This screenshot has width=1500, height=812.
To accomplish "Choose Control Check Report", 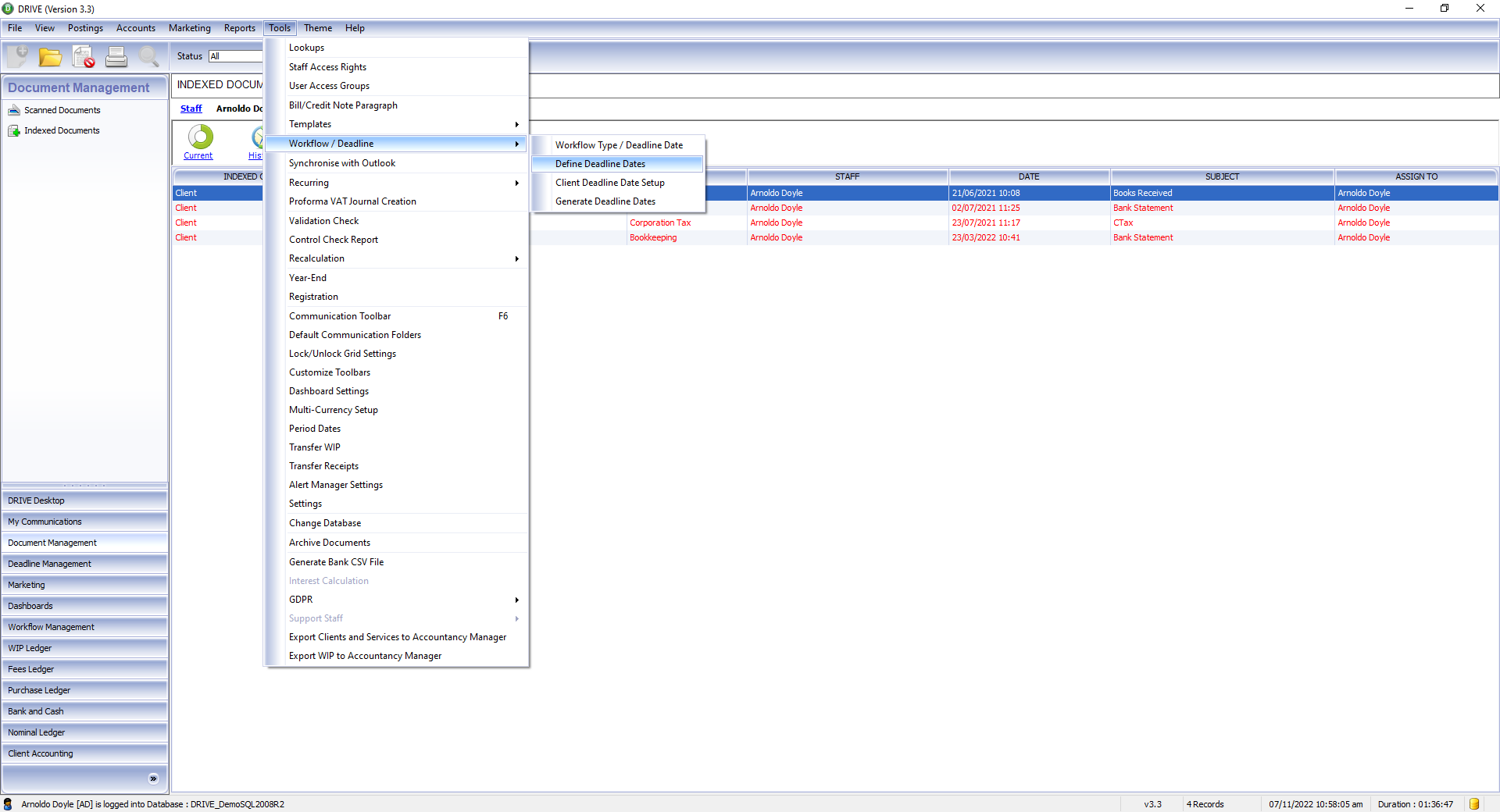I will coord(396,240).
